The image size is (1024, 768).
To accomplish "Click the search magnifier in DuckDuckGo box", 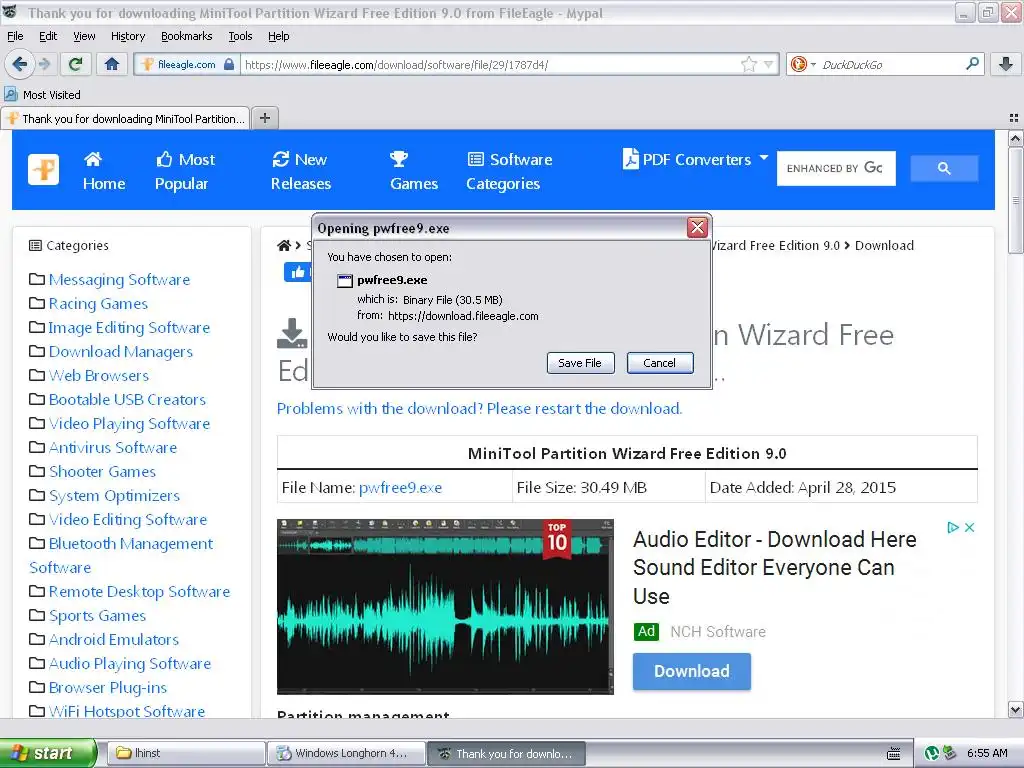I will 972,64.
